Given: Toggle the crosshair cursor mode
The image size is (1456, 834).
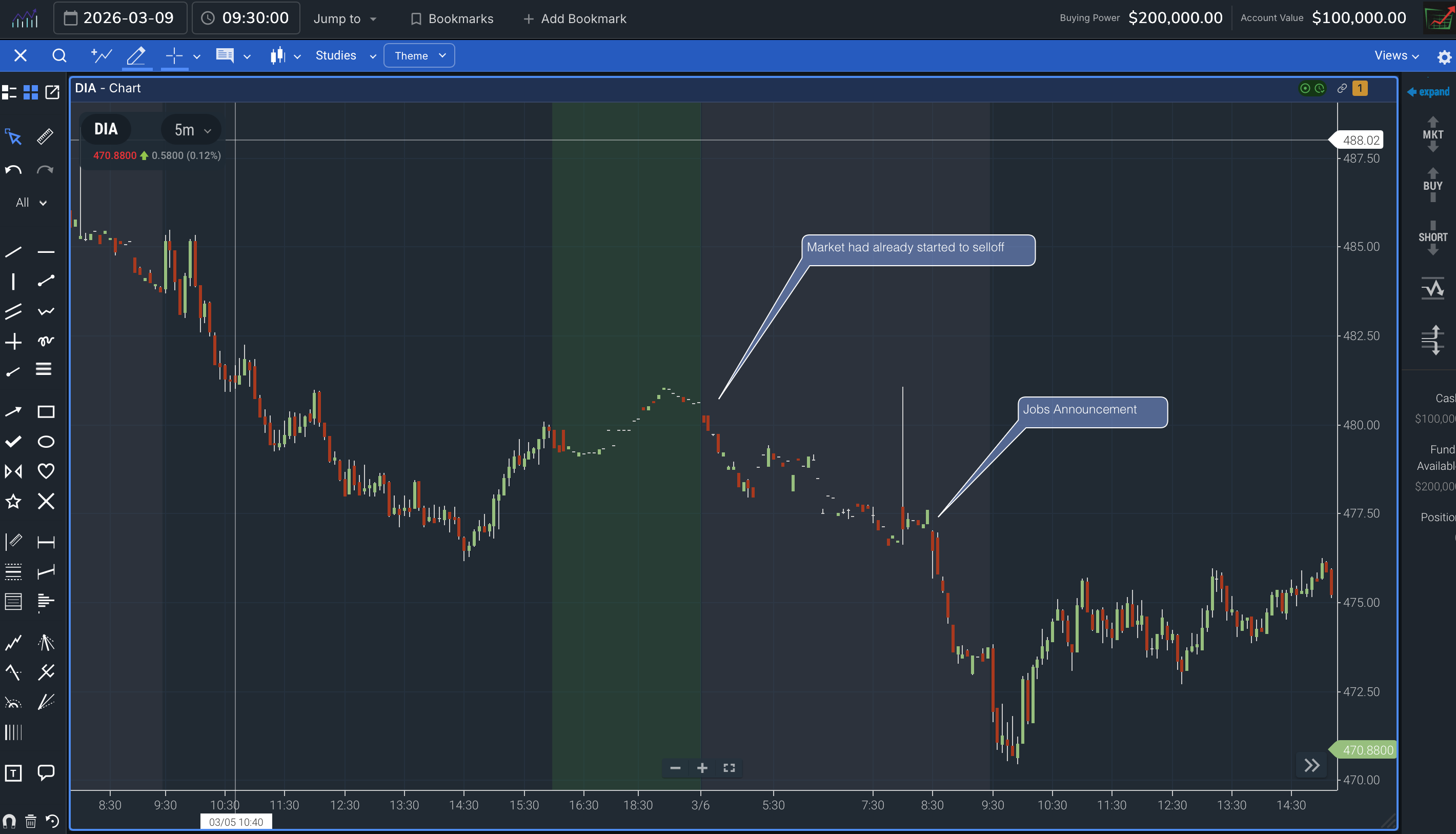Looking at the screenshot, I should [x=173, y=55].
